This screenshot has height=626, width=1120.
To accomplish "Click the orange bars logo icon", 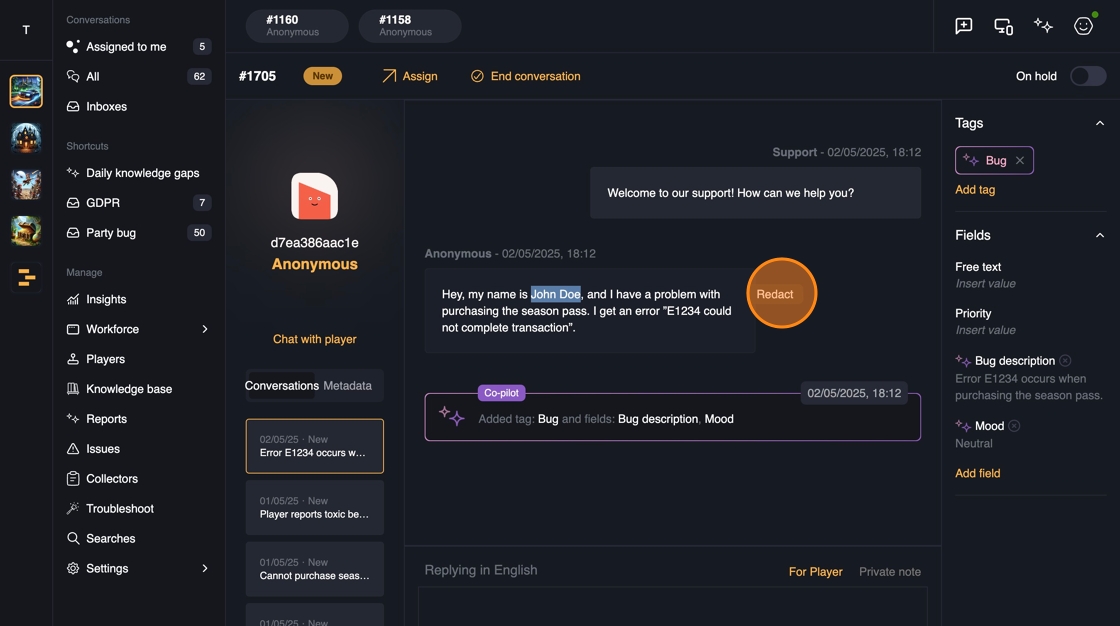I will (x=26, y=277).
